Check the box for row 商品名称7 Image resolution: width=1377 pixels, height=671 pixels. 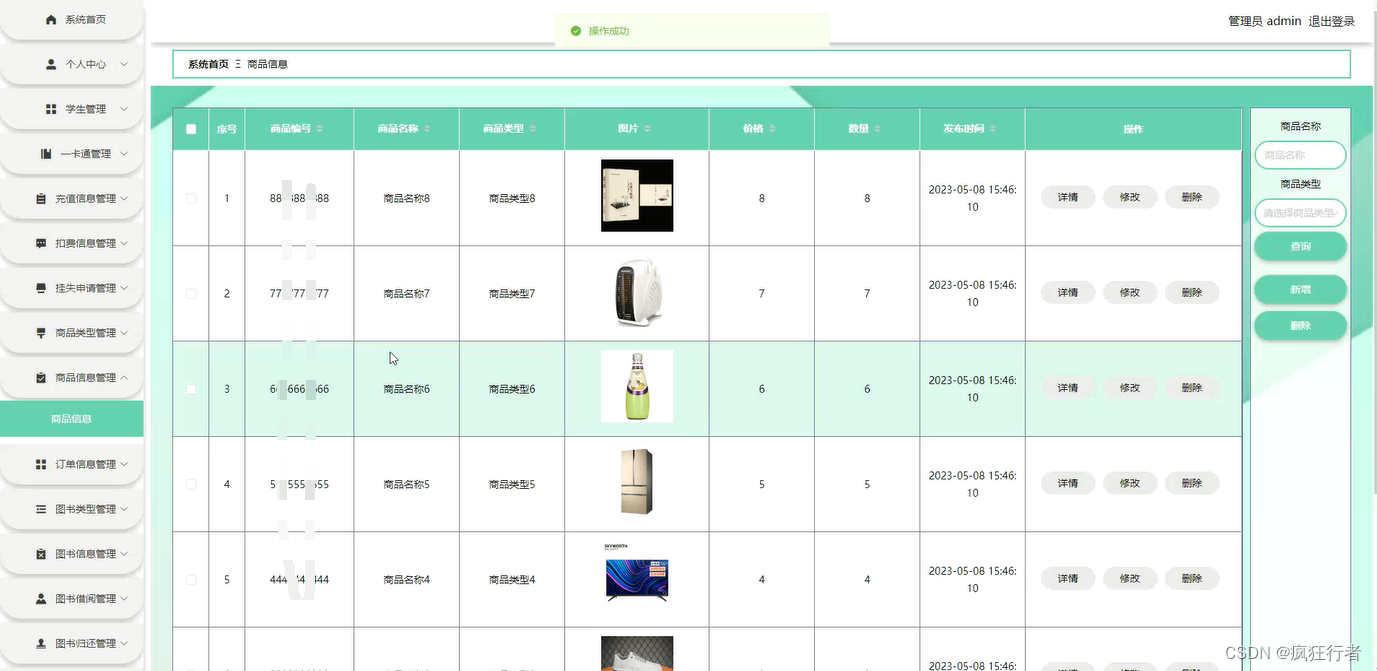pyautogui.click(x=191, y=294)
